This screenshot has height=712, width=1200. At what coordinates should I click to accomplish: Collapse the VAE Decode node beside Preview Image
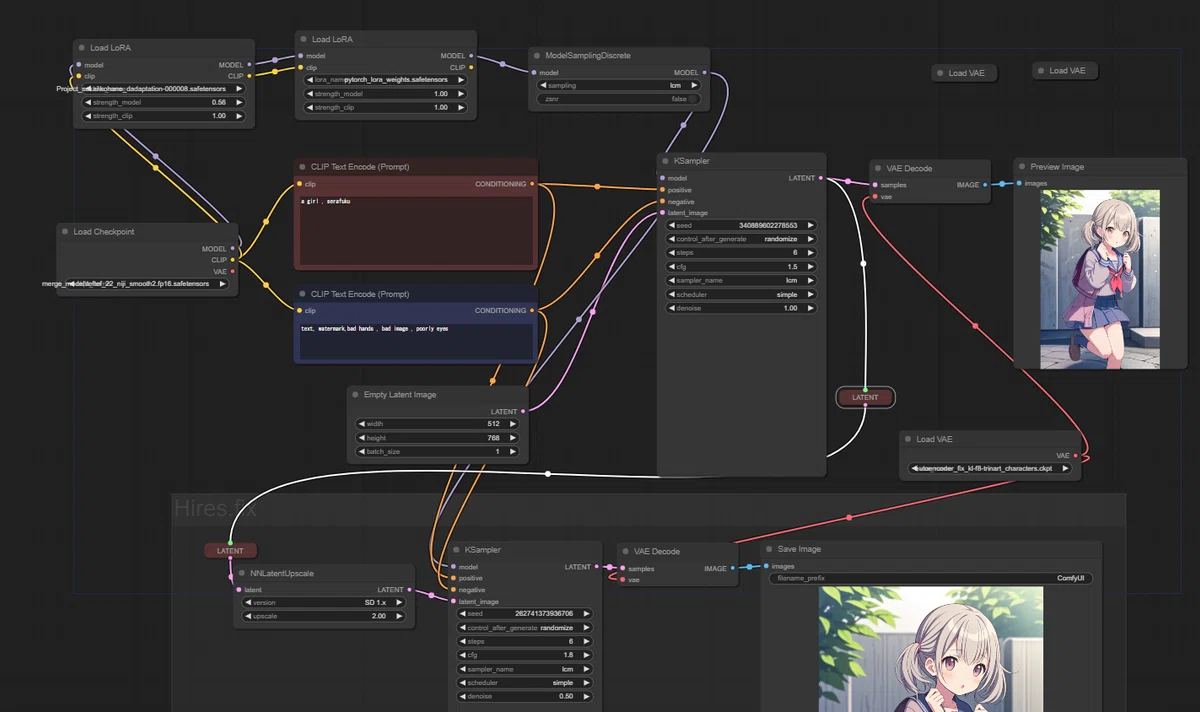(x=878, y=168)
